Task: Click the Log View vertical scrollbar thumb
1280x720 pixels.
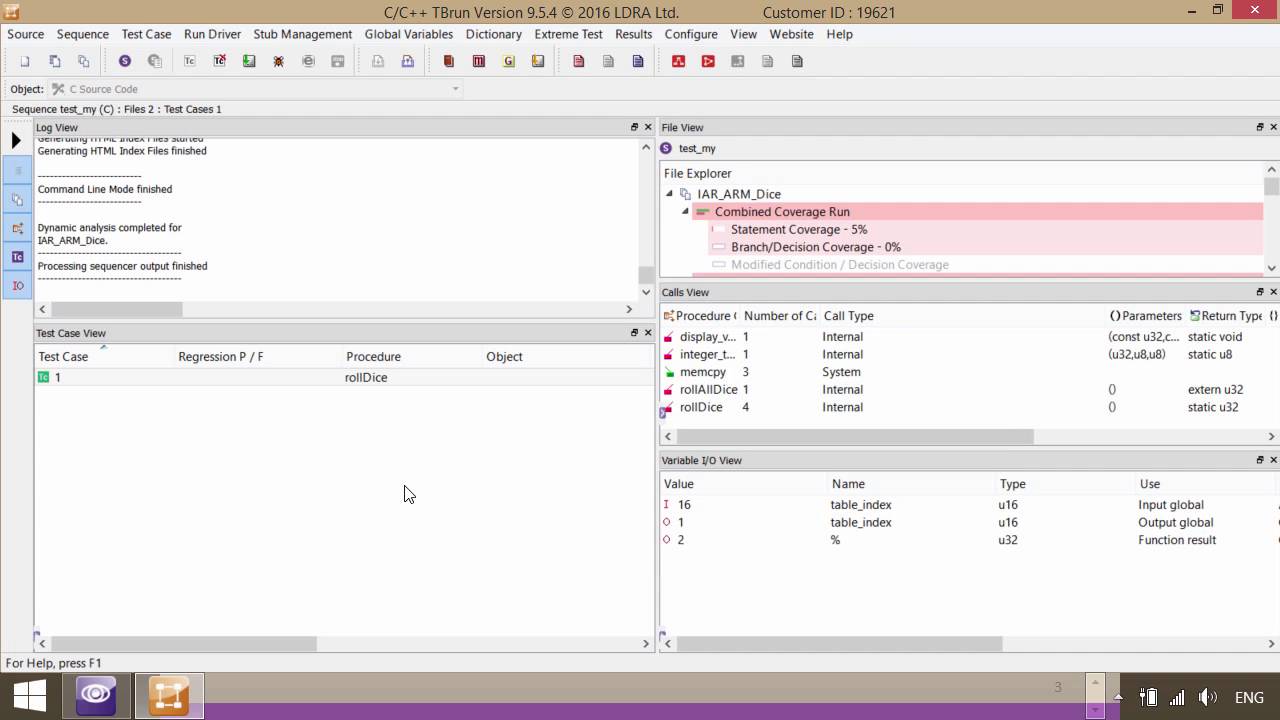Action: coord(646,275)
